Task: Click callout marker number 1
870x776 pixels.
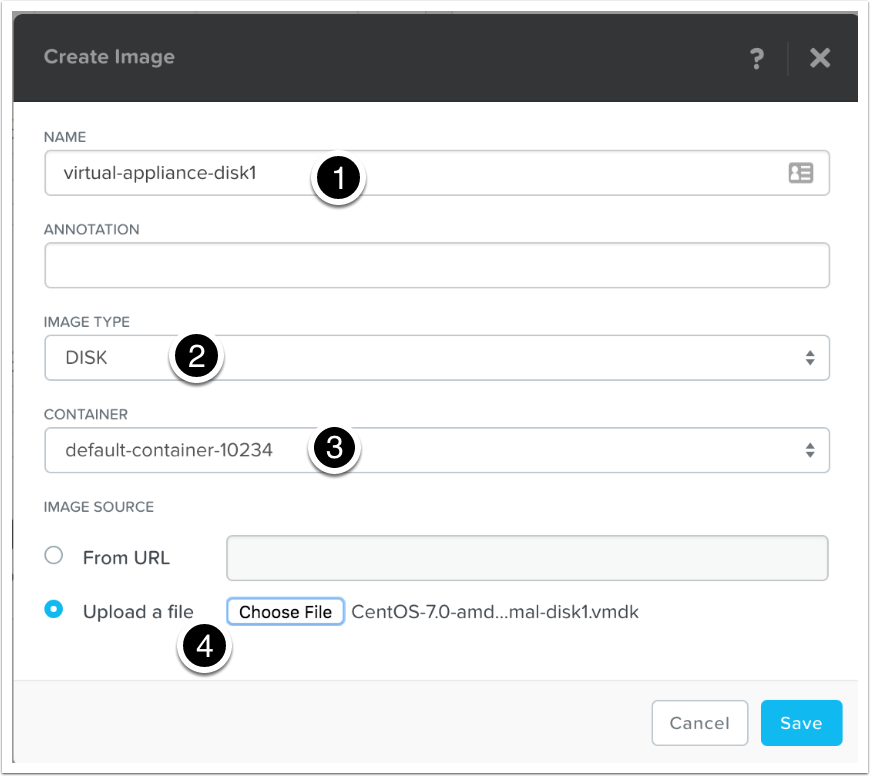Action: tap(337, 179)
